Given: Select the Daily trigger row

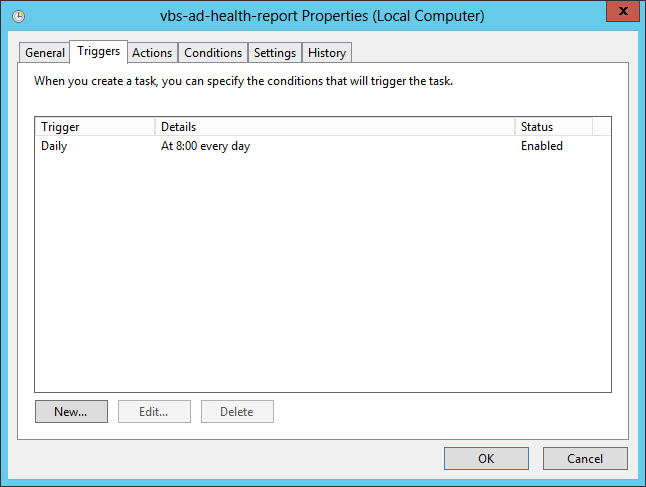Looking at the screenshot, I should (x=323, y=146).
